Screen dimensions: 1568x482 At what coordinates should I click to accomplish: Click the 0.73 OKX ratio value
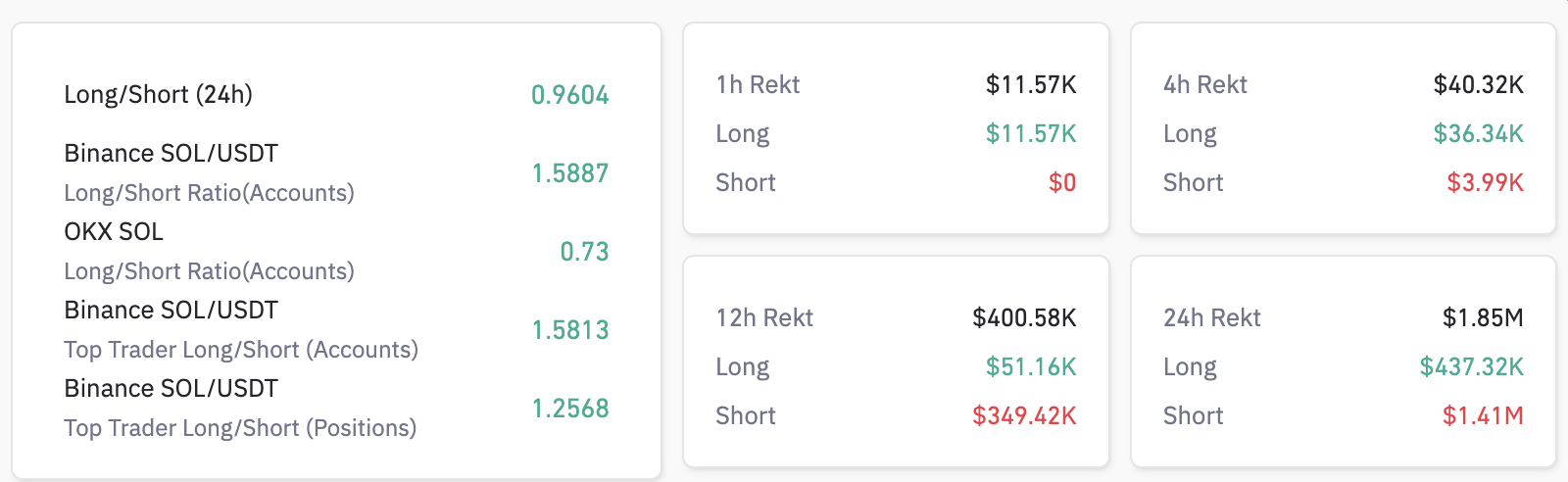tap(584, 252)
